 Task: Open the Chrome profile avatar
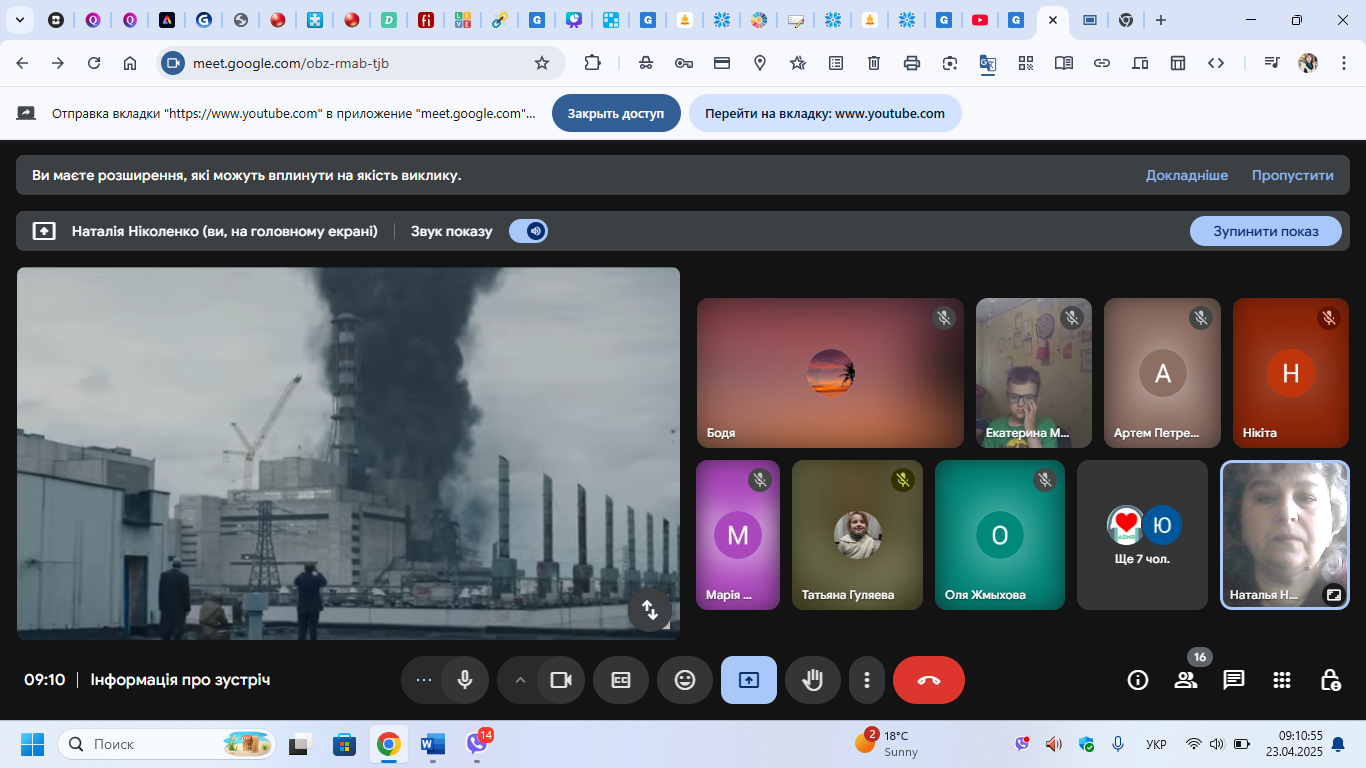tap(1308, 63)
